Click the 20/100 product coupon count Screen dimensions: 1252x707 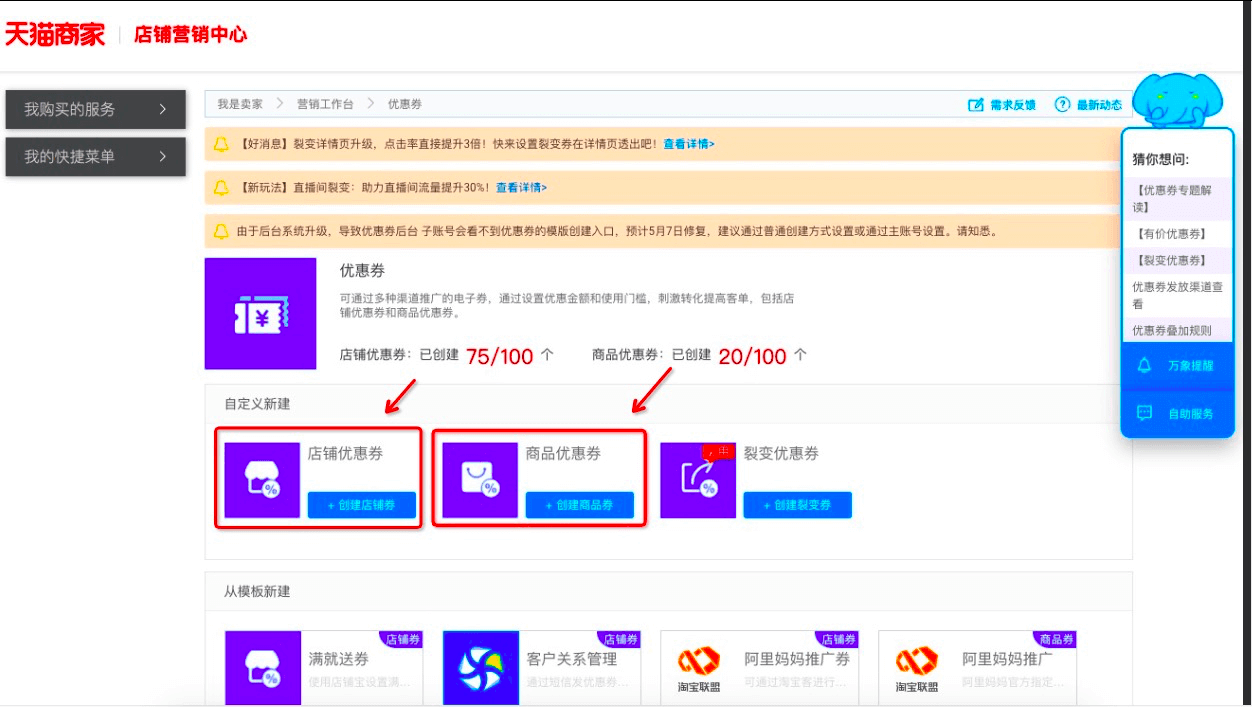tap(752, 356)
